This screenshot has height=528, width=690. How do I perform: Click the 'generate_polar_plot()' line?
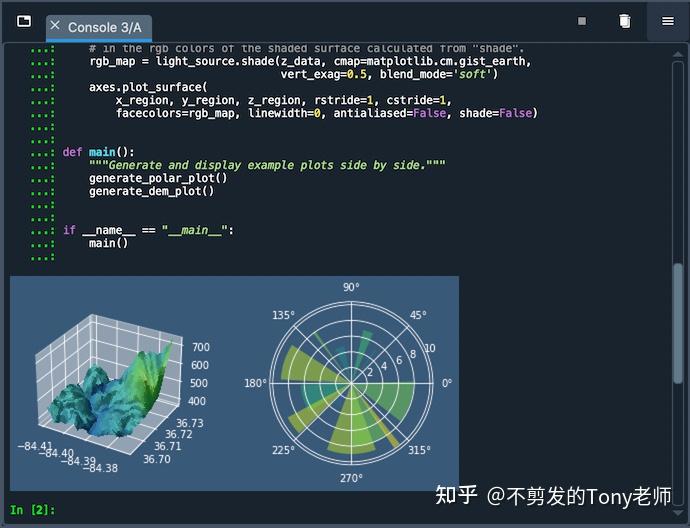pyautogui.click(x=158, y=178)
